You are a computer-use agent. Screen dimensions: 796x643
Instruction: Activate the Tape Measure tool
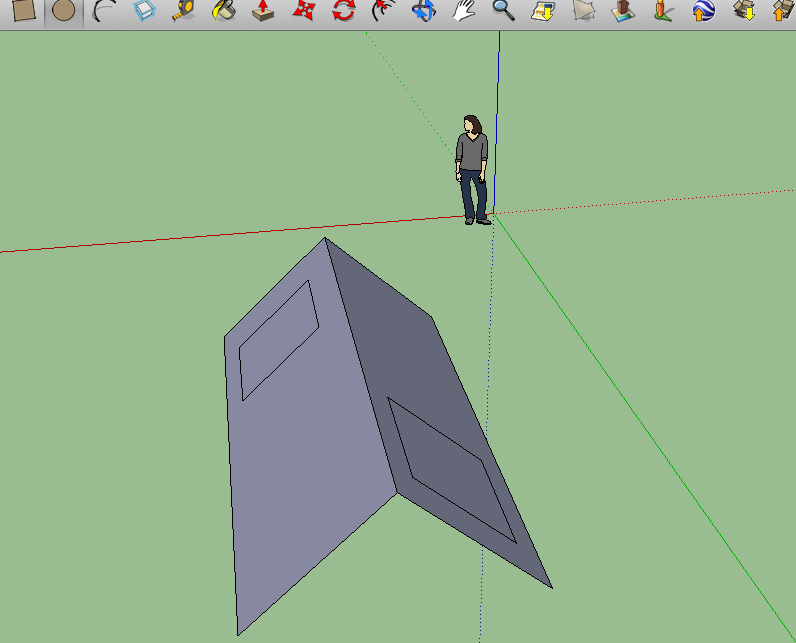(184, 11)
